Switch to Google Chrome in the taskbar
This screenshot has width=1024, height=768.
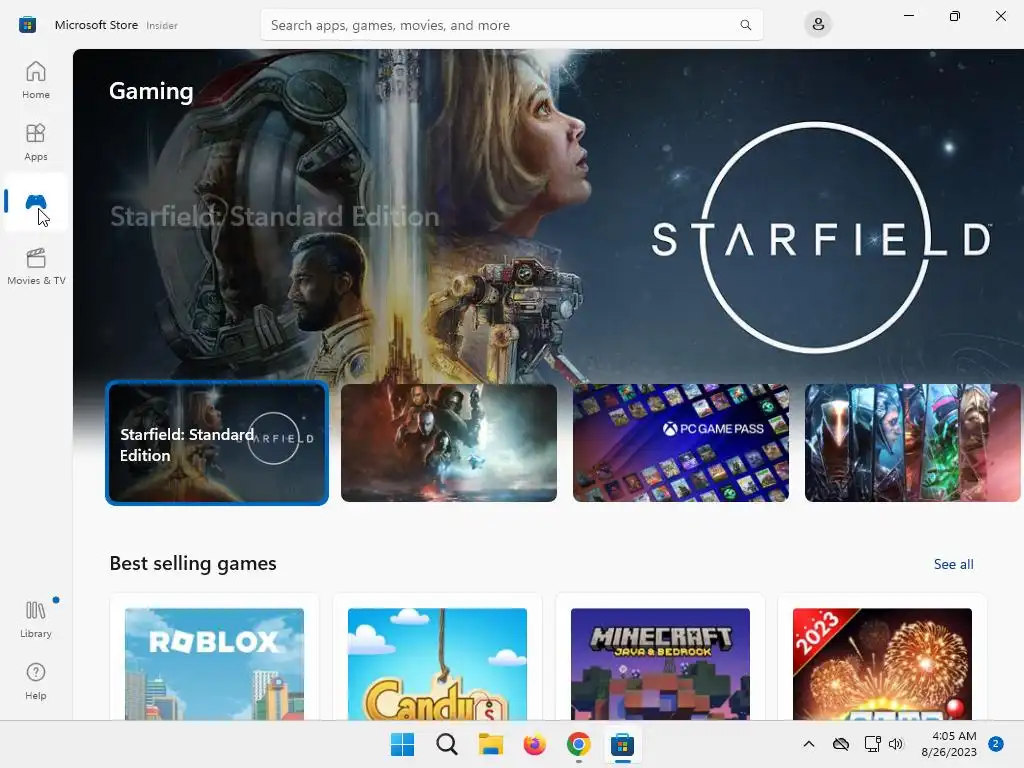coord(579,744)
